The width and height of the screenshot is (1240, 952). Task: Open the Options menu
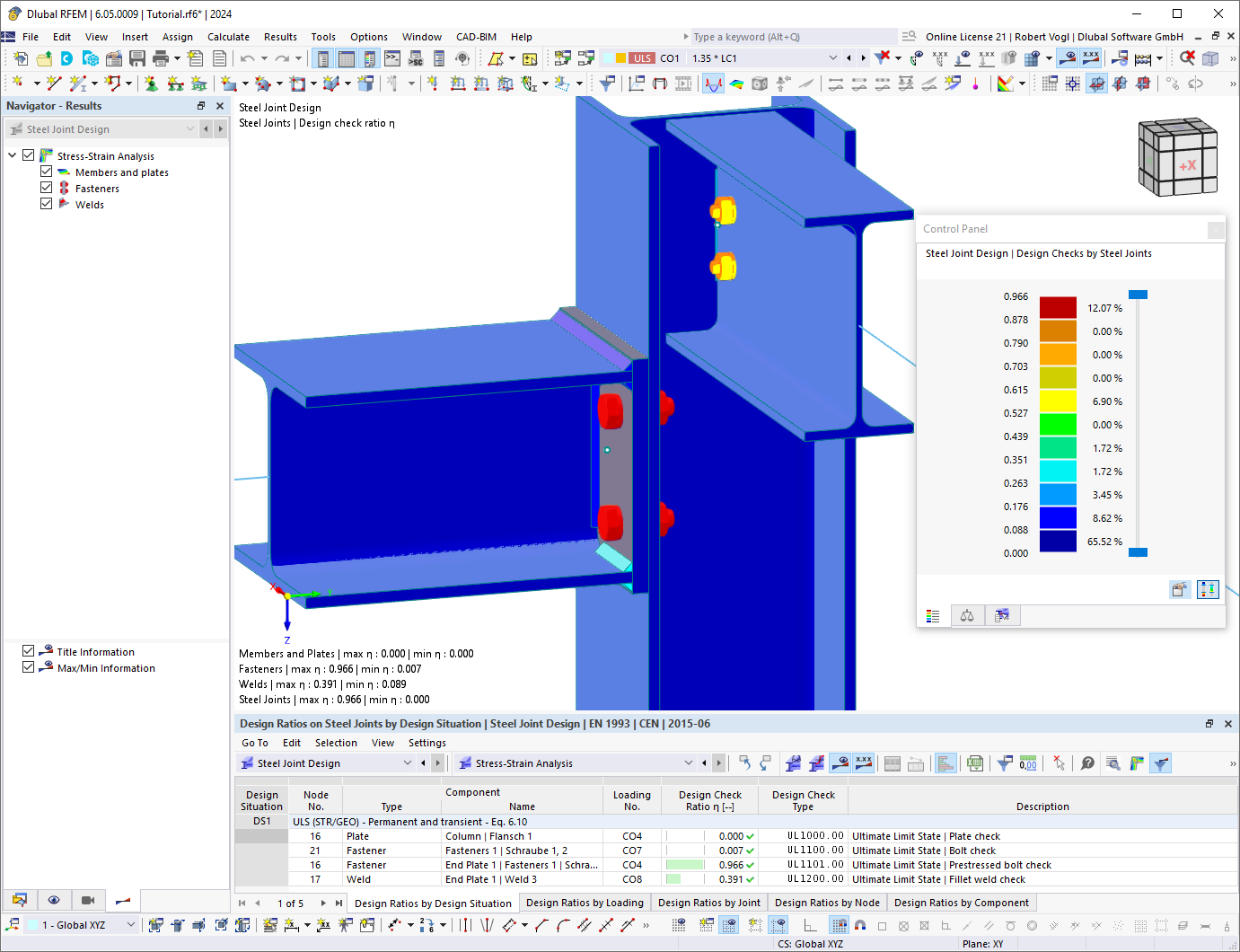pos(368,37)
